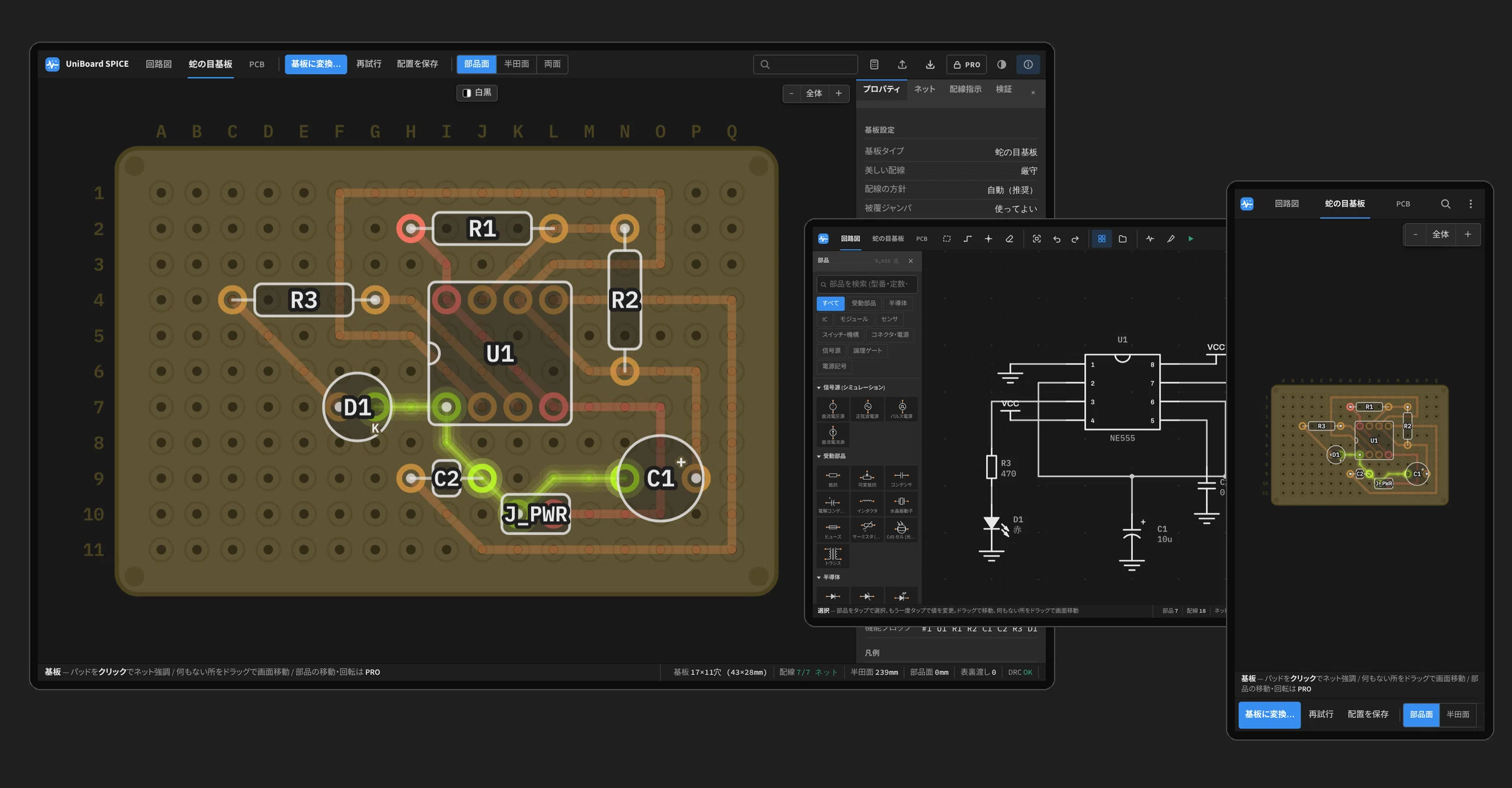Pick the 抵抗 resistor part from the palette
This screenshot has height=788, width=1512.
coord(833,478)
